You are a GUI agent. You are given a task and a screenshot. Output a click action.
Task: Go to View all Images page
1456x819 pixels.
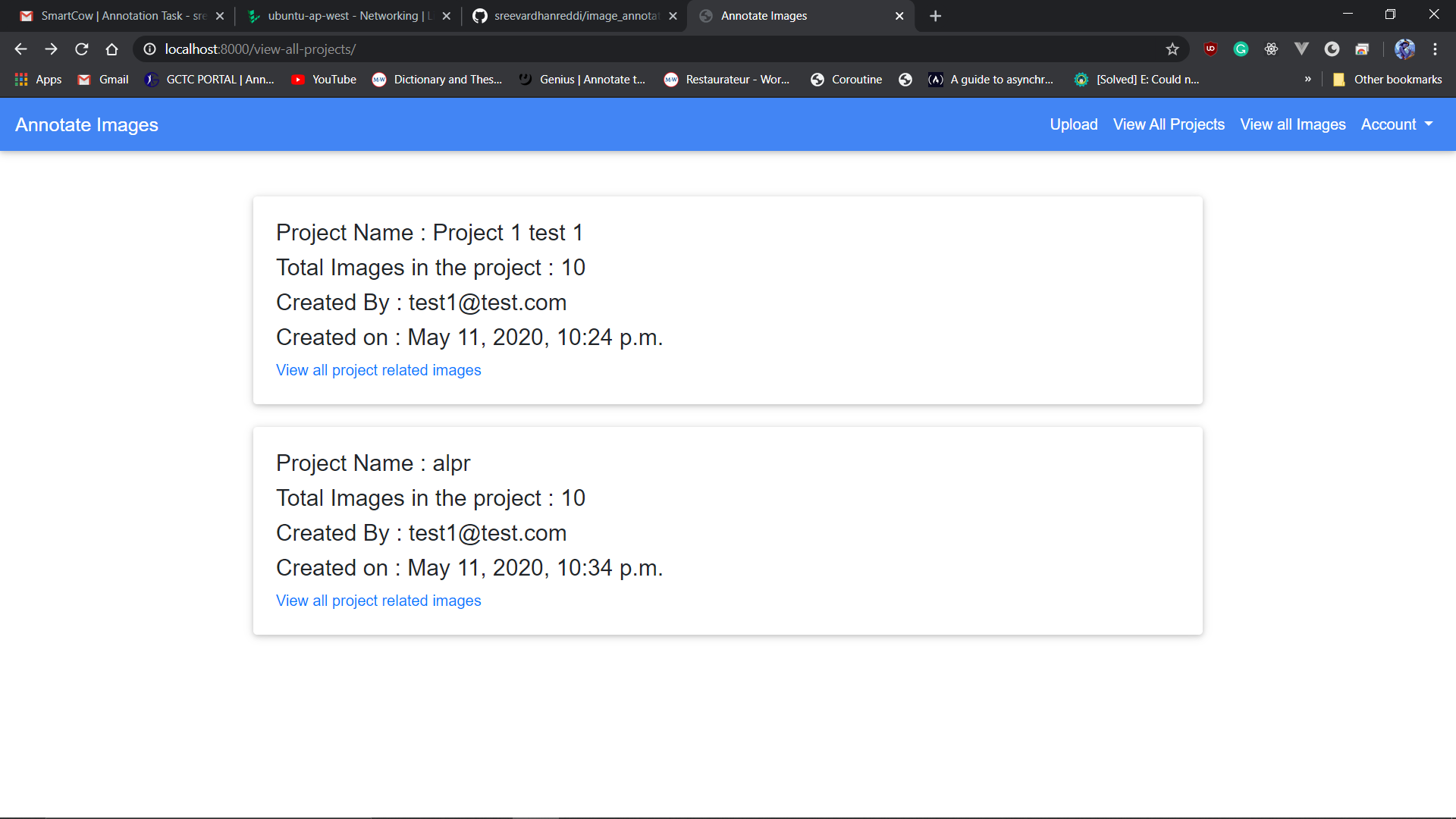1292,124
